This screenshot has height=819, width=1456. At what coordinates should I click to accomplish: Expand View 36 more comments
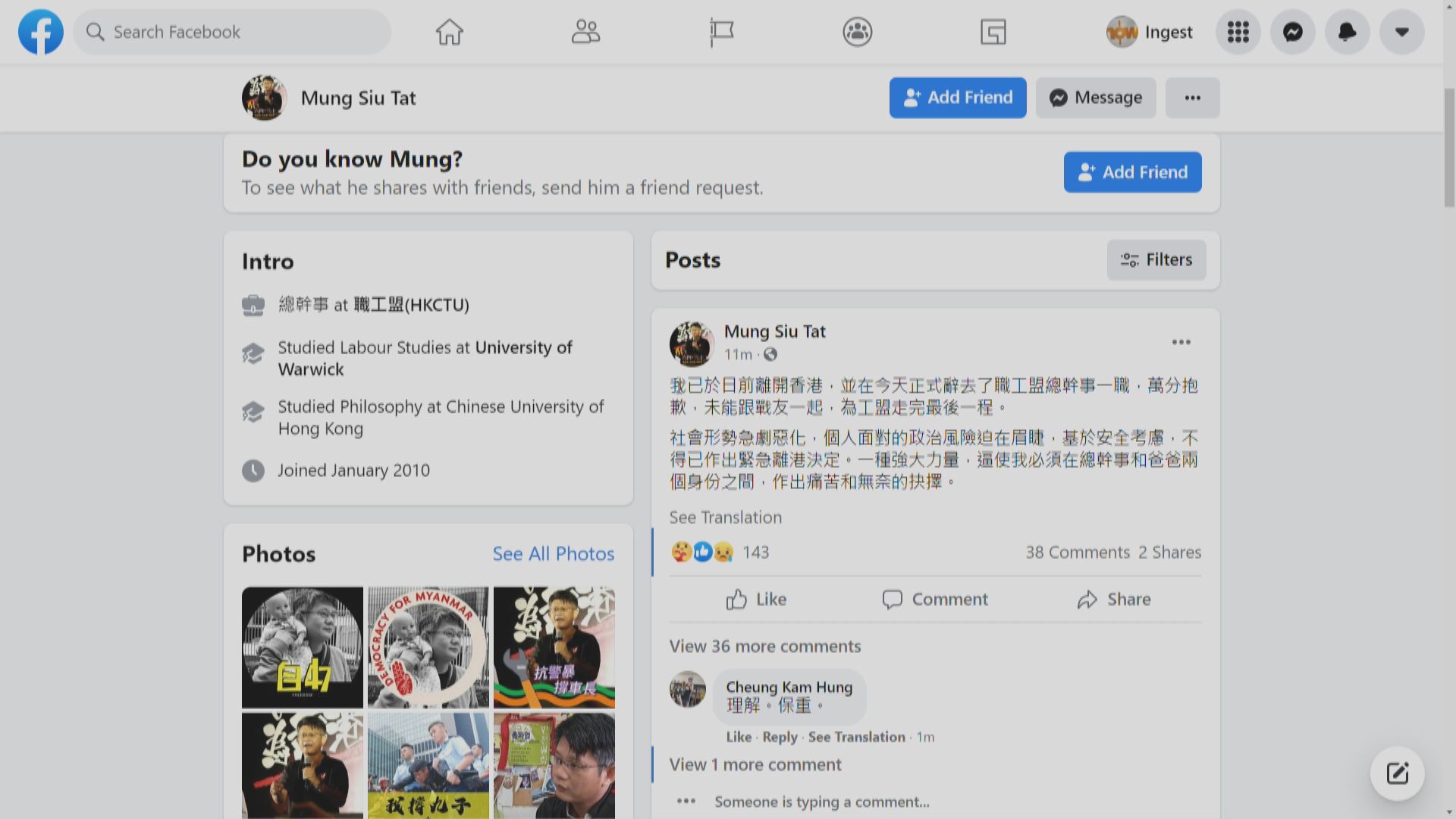(764, 646)
